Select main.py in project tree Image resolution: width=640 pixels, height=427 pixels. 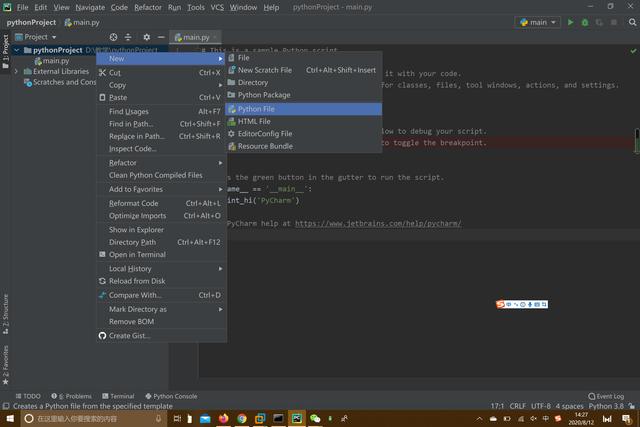52,61
